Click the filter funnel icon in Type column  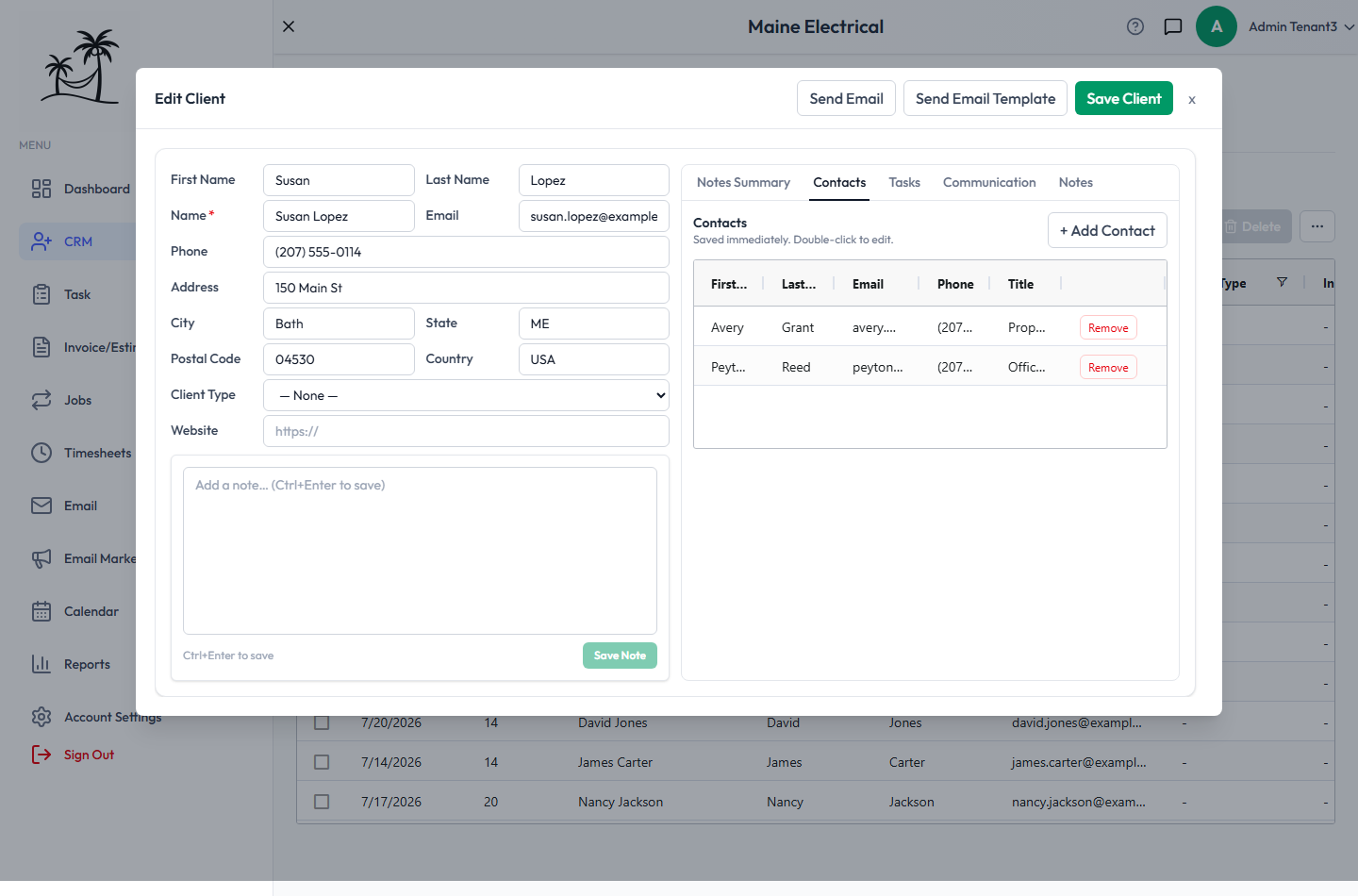click(x=1282, y=282)
